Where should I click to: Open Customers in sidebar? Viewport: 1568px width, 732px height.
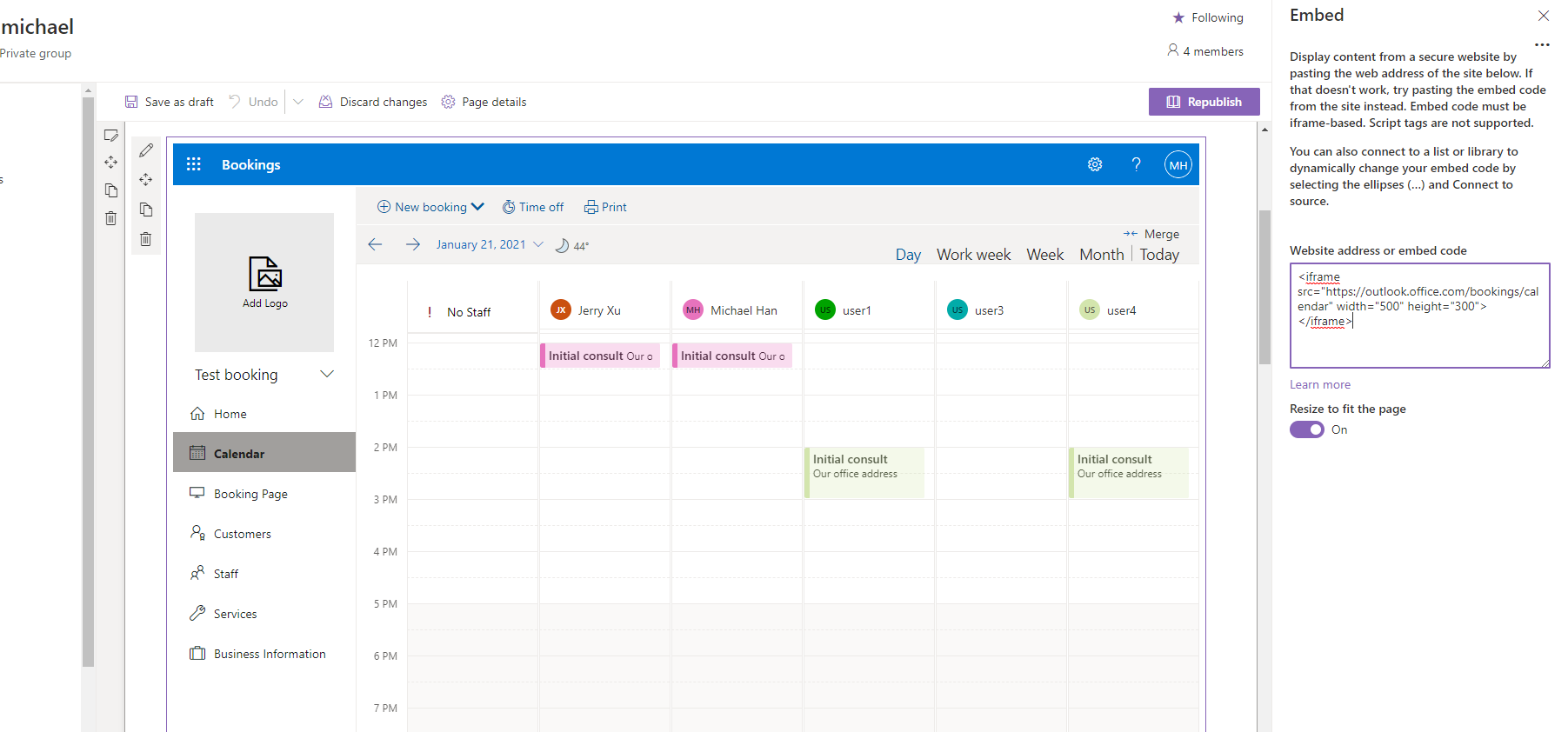click(264, 534)
